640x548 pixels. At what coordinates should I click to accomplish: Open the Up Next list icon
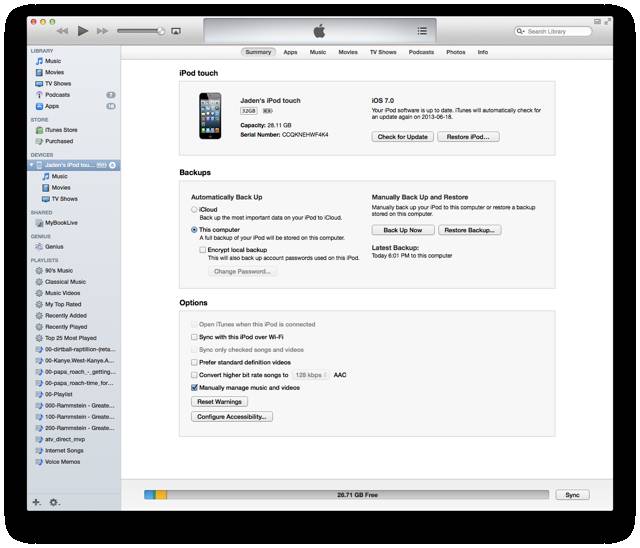tap(422, 31)
